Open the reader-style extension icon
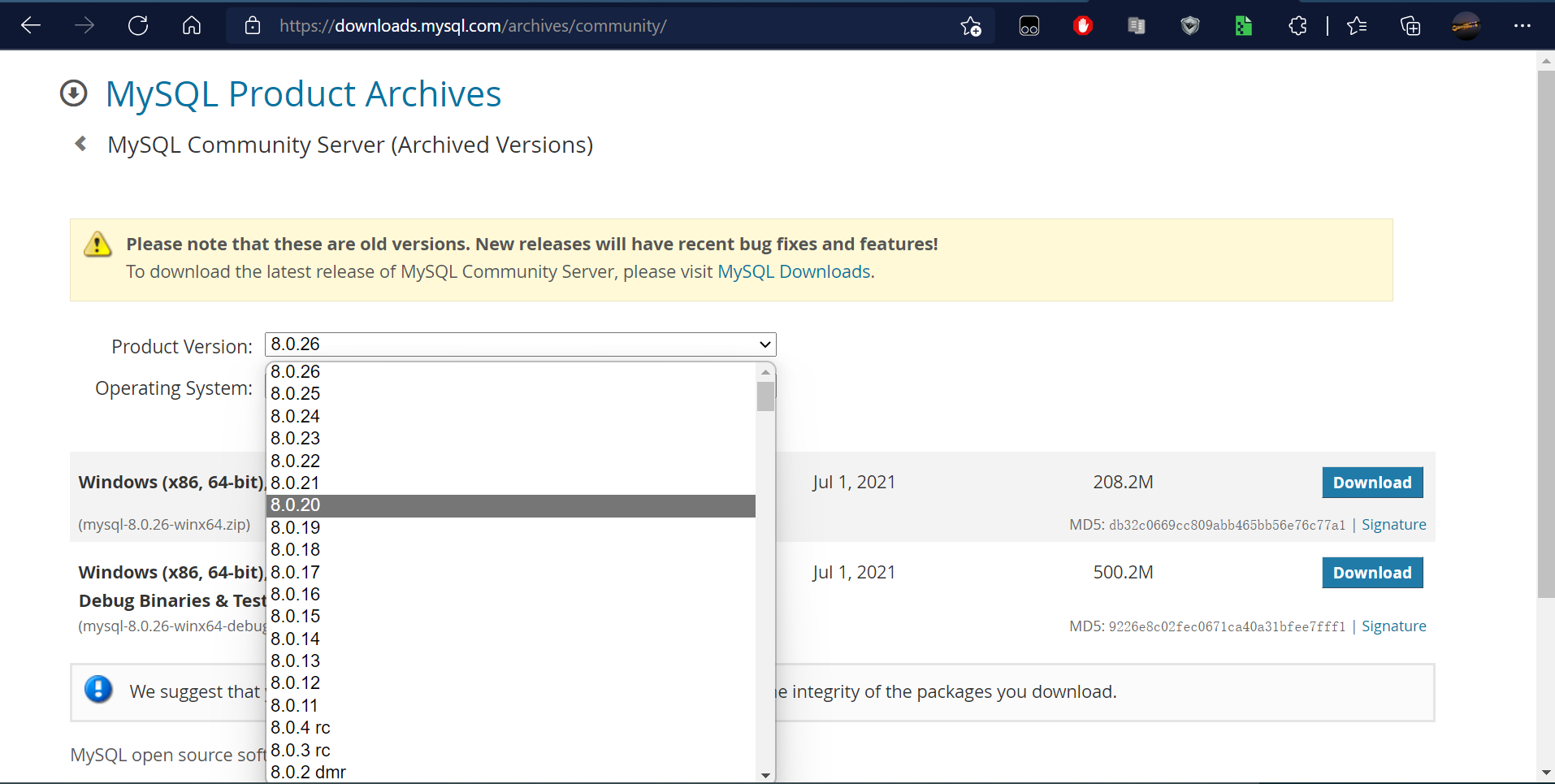Screen dimensions: 1555x784 (1137, 26)
